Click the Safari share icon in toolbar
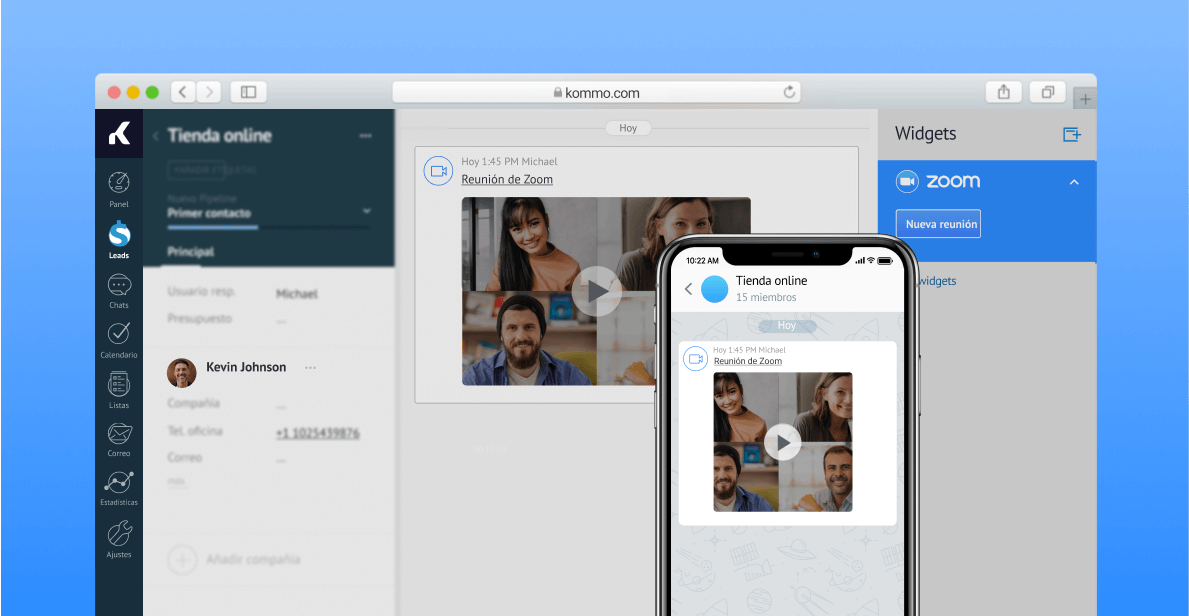 (1003, 92)
